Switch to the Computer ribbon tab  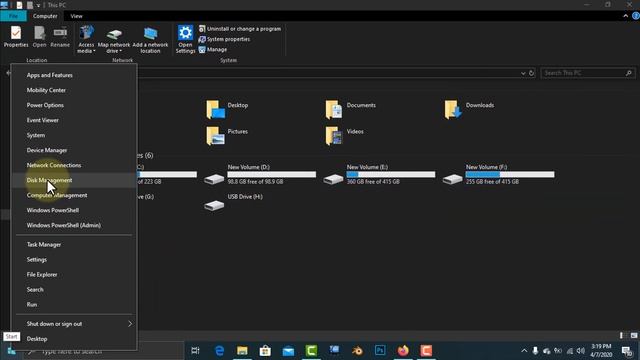(x=45, y=16)
